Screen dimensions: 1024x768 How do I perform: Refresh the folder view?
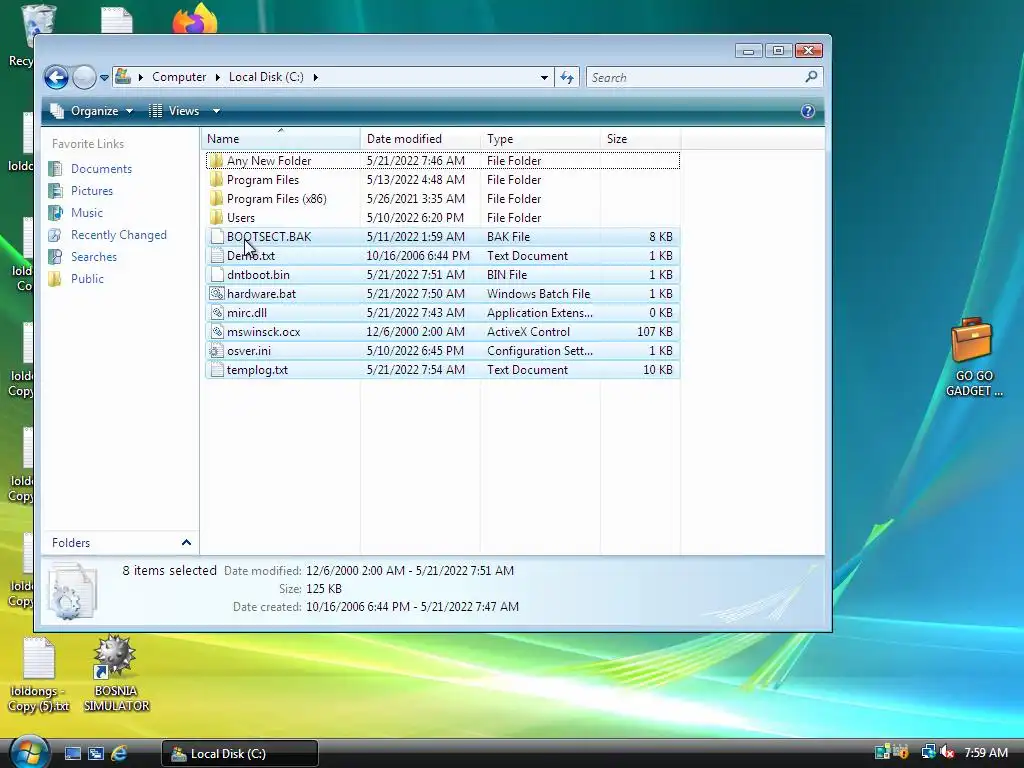[567, 78]
